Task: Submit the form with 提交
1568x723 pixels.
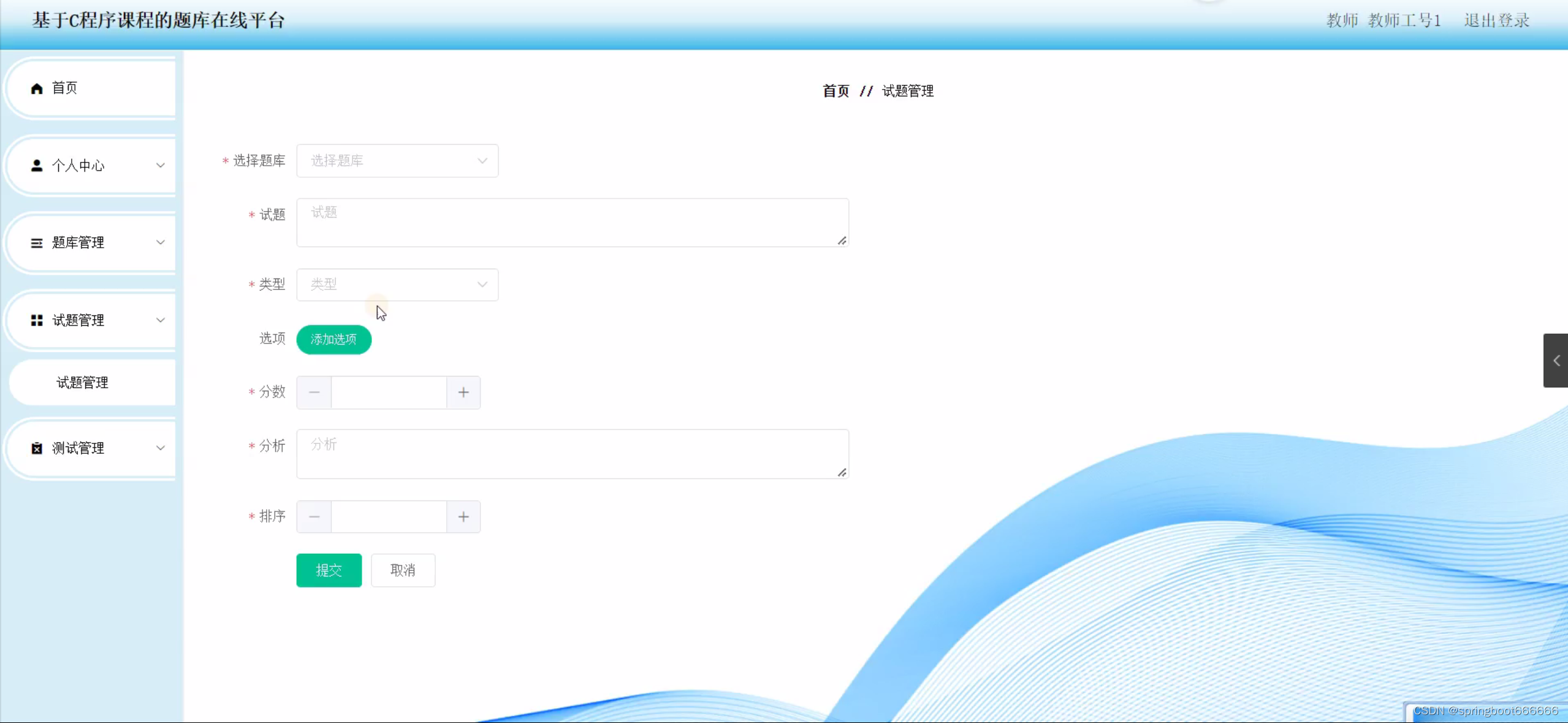Action: coord(329,570)
